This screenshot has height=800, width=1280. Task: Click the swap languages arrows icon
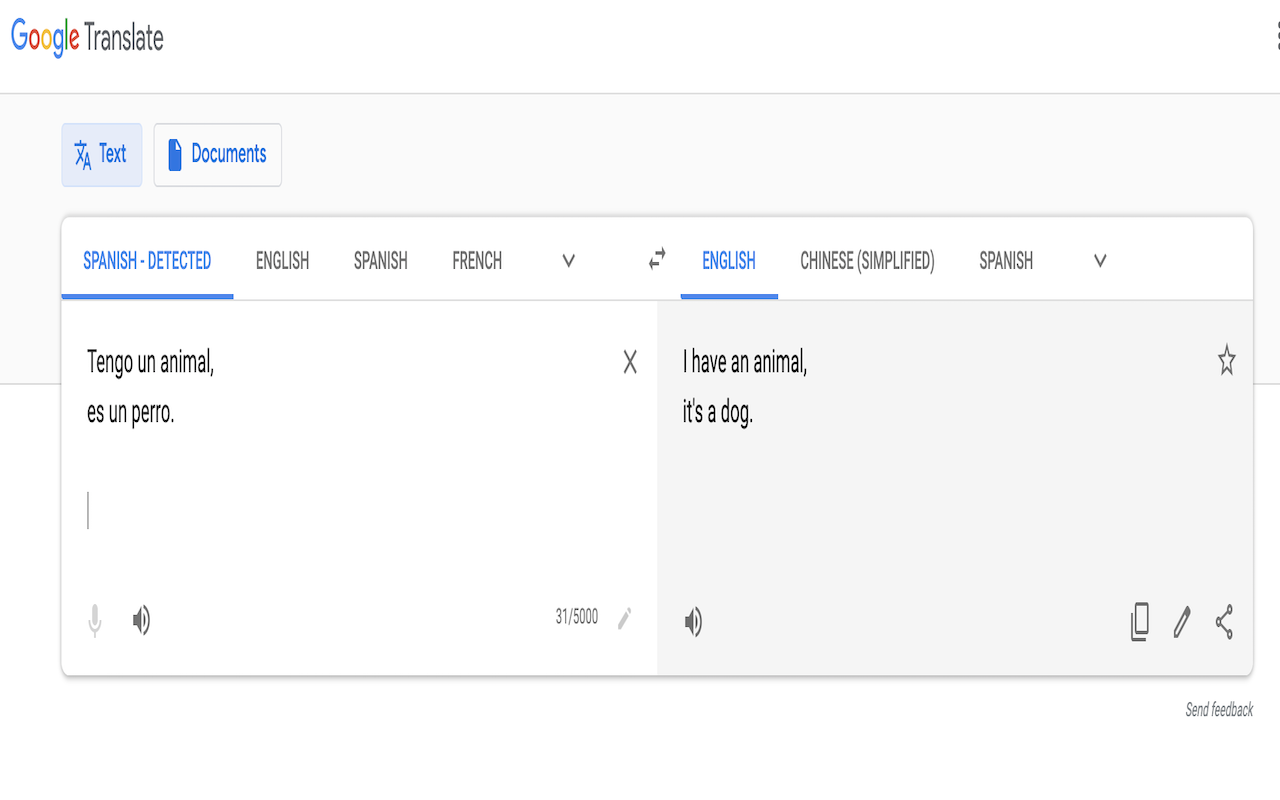(x=657, y=260)
